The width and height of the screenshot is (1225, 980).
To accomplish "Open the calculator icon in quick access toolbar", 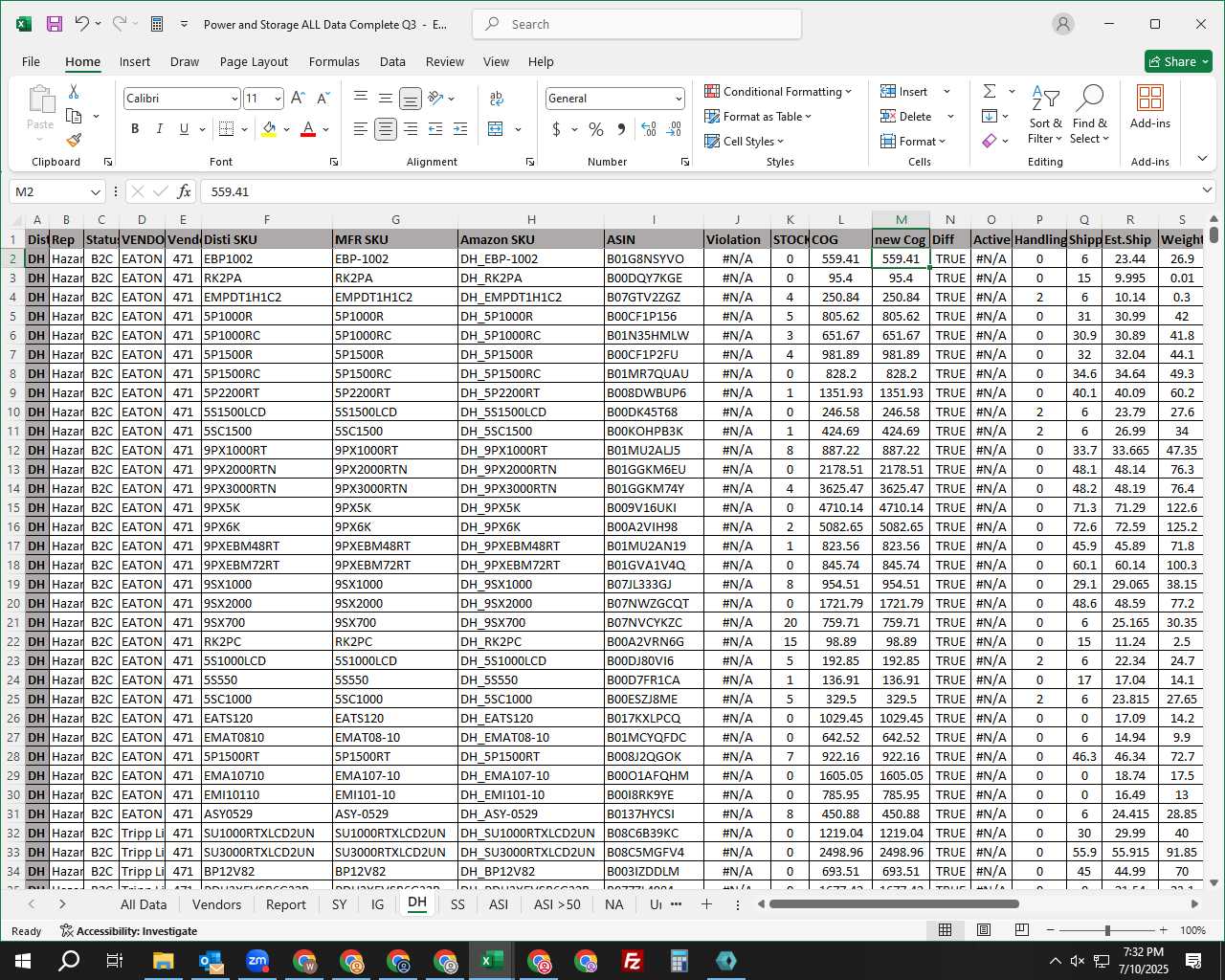I will click(157, 24).
